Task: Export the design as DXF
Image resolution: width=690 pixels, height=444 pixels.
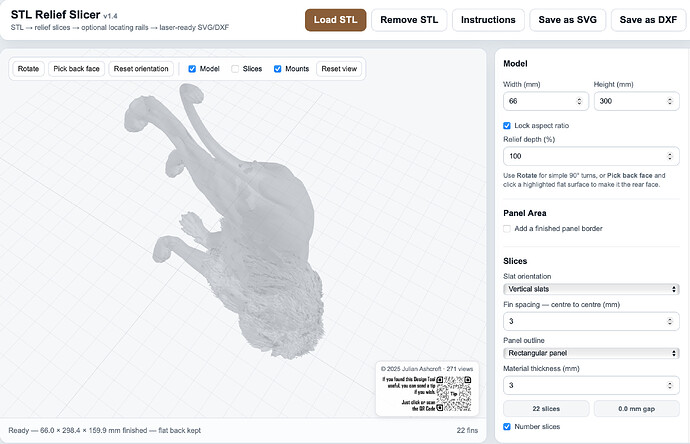Action: [648, 20]
